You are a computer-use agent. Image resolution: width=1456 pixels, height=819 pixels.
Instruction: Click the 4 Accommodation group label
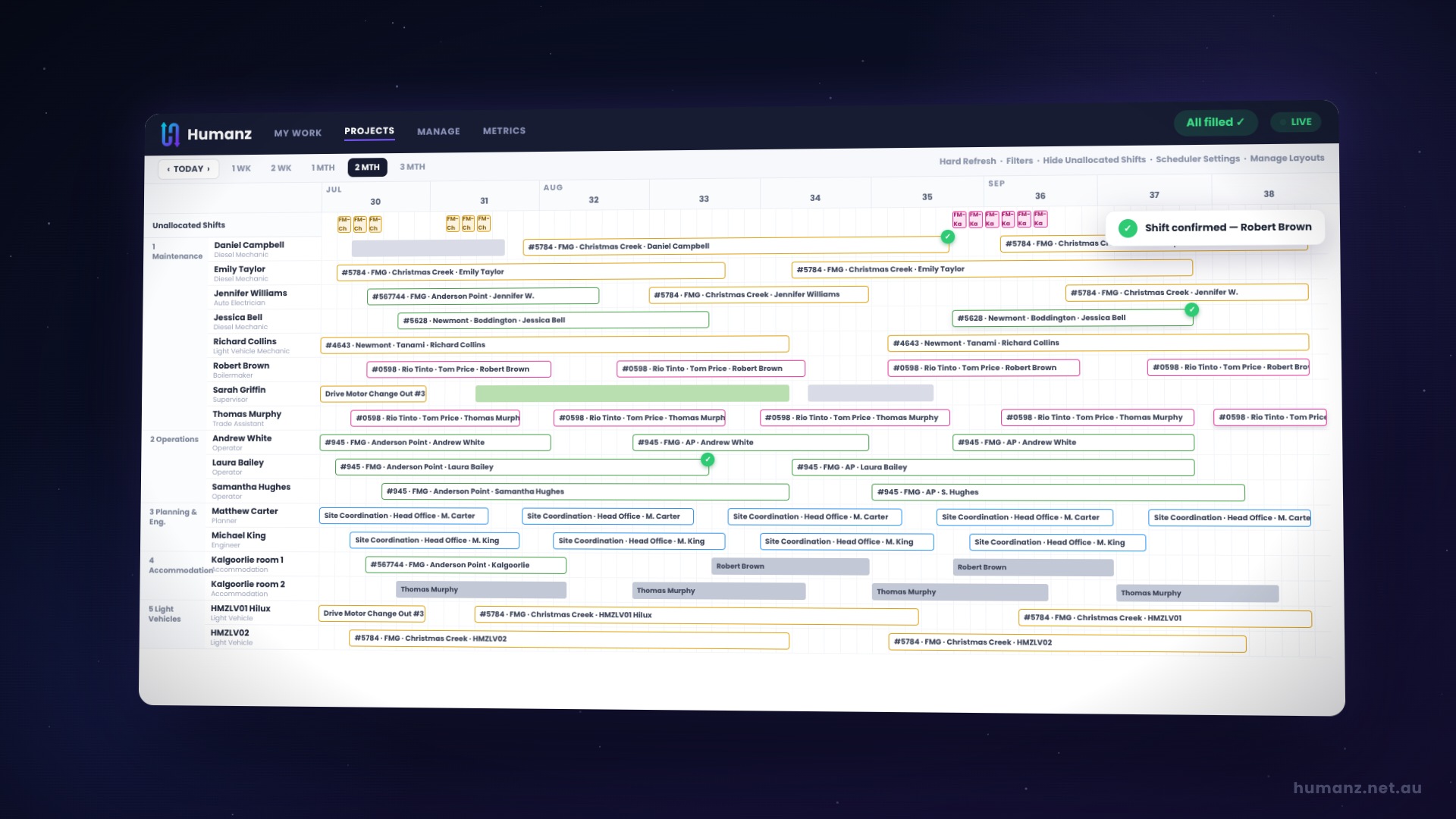(180, 565)
